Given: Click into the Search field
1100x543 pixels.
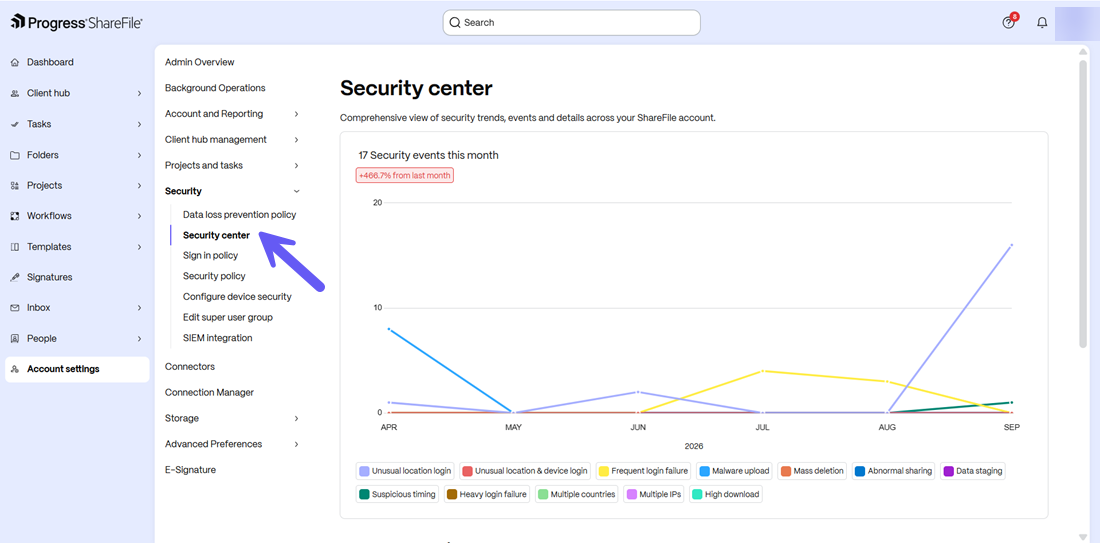Looking at the screenshot, I should (572, 22).
